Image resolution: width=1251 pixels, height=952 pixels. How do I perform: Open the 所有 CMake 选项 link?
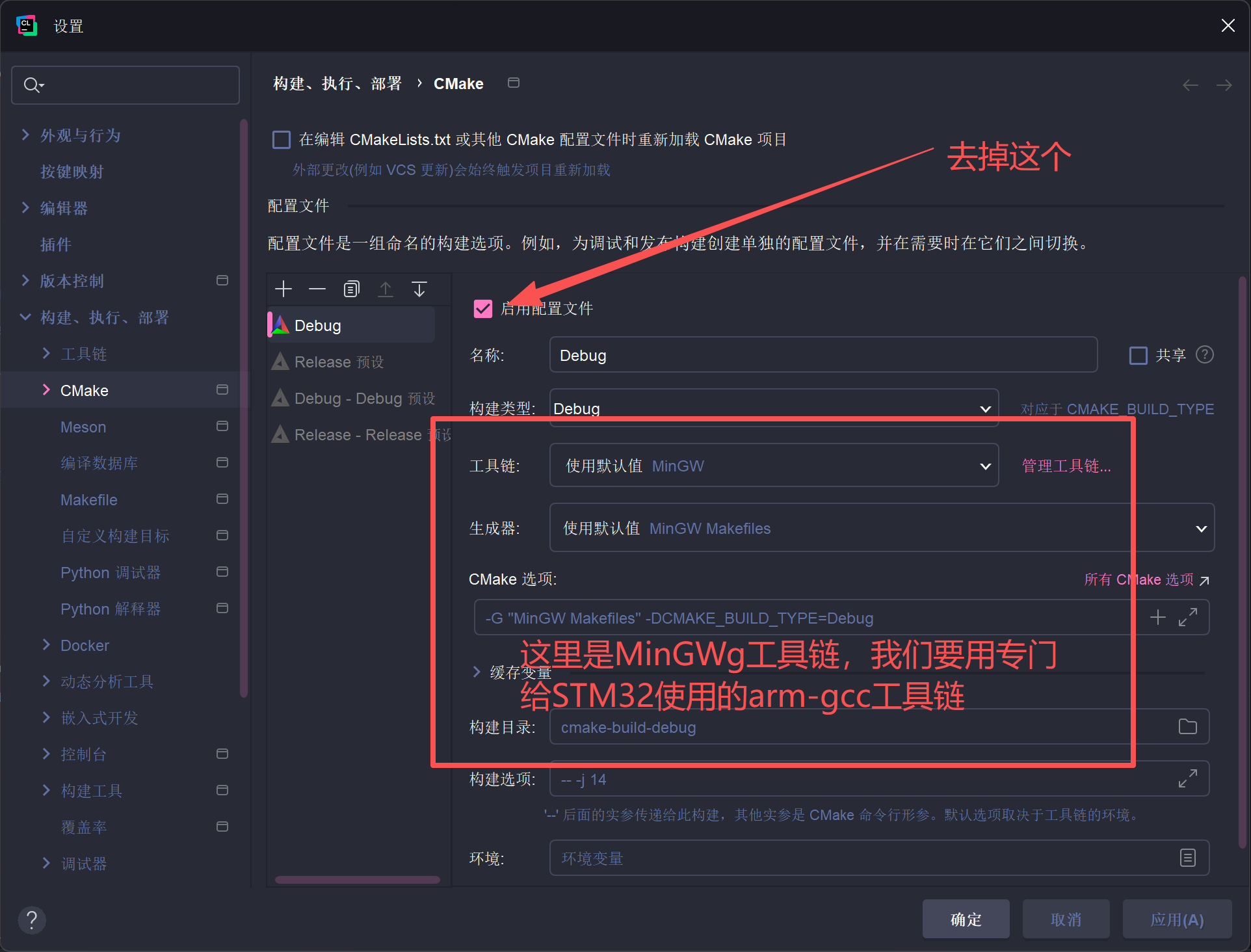(1146, 579)
